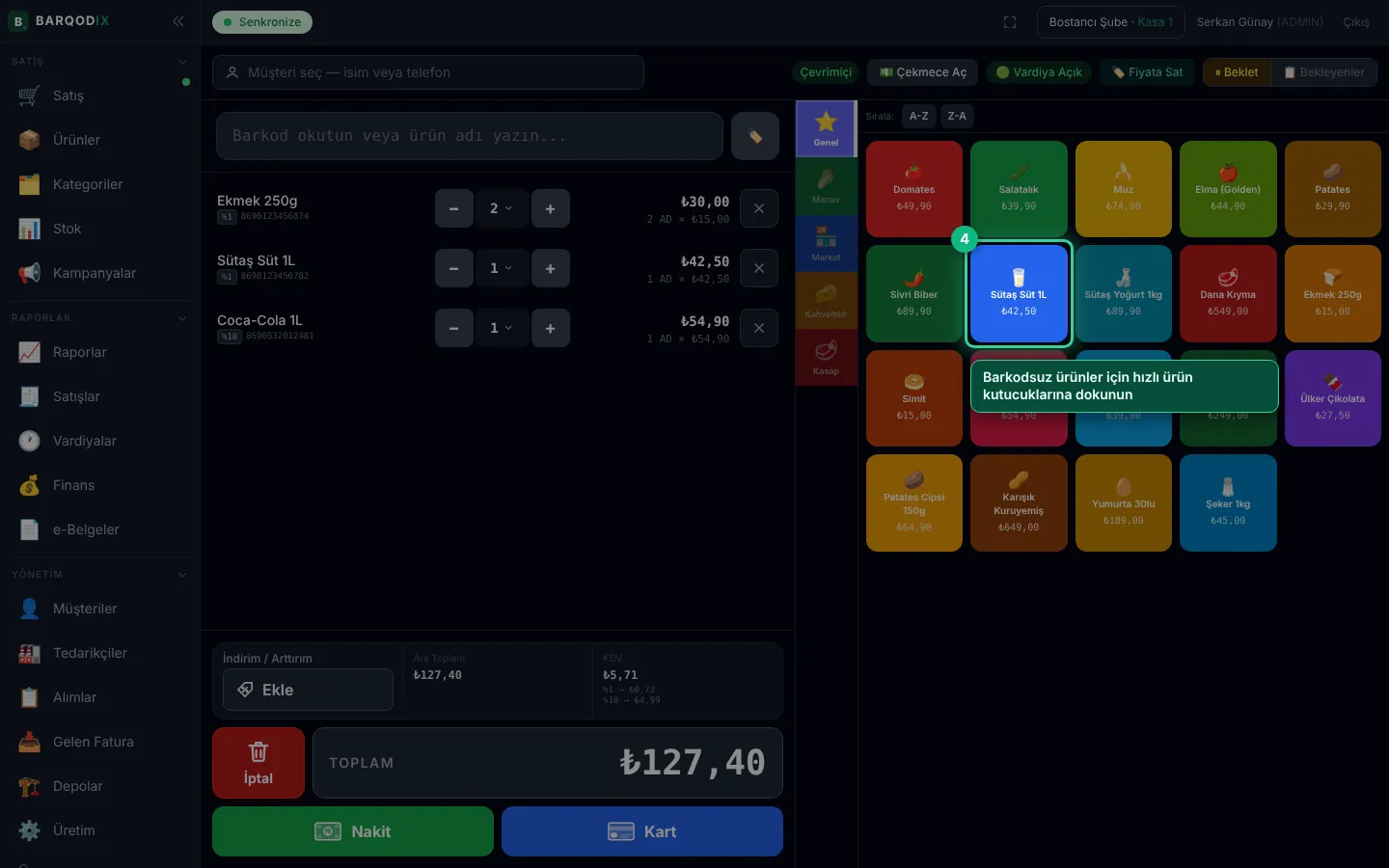Open the Ekmek 250g quantity dropdown

coord(502,208)
